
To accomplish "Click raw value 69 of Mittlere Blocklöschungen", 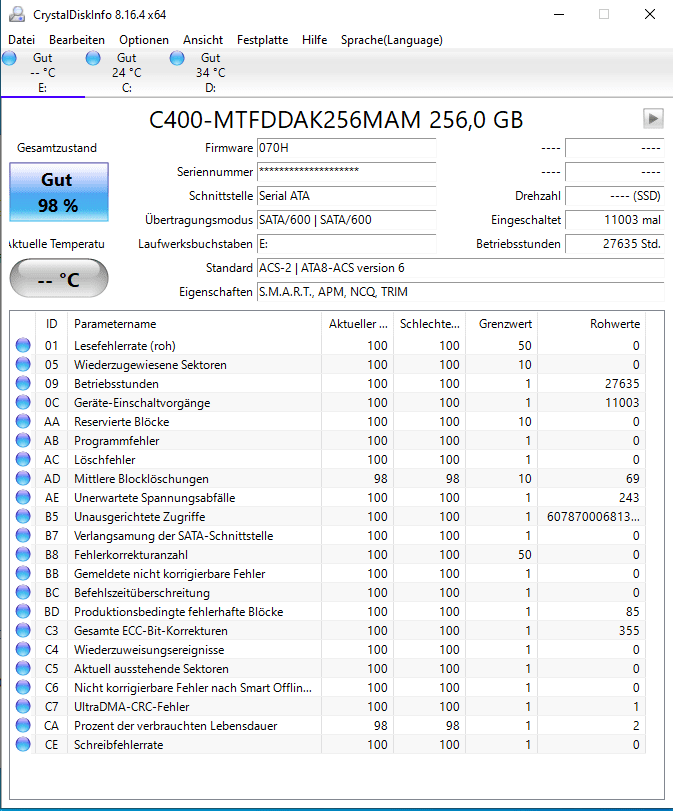I will point(632,479).
